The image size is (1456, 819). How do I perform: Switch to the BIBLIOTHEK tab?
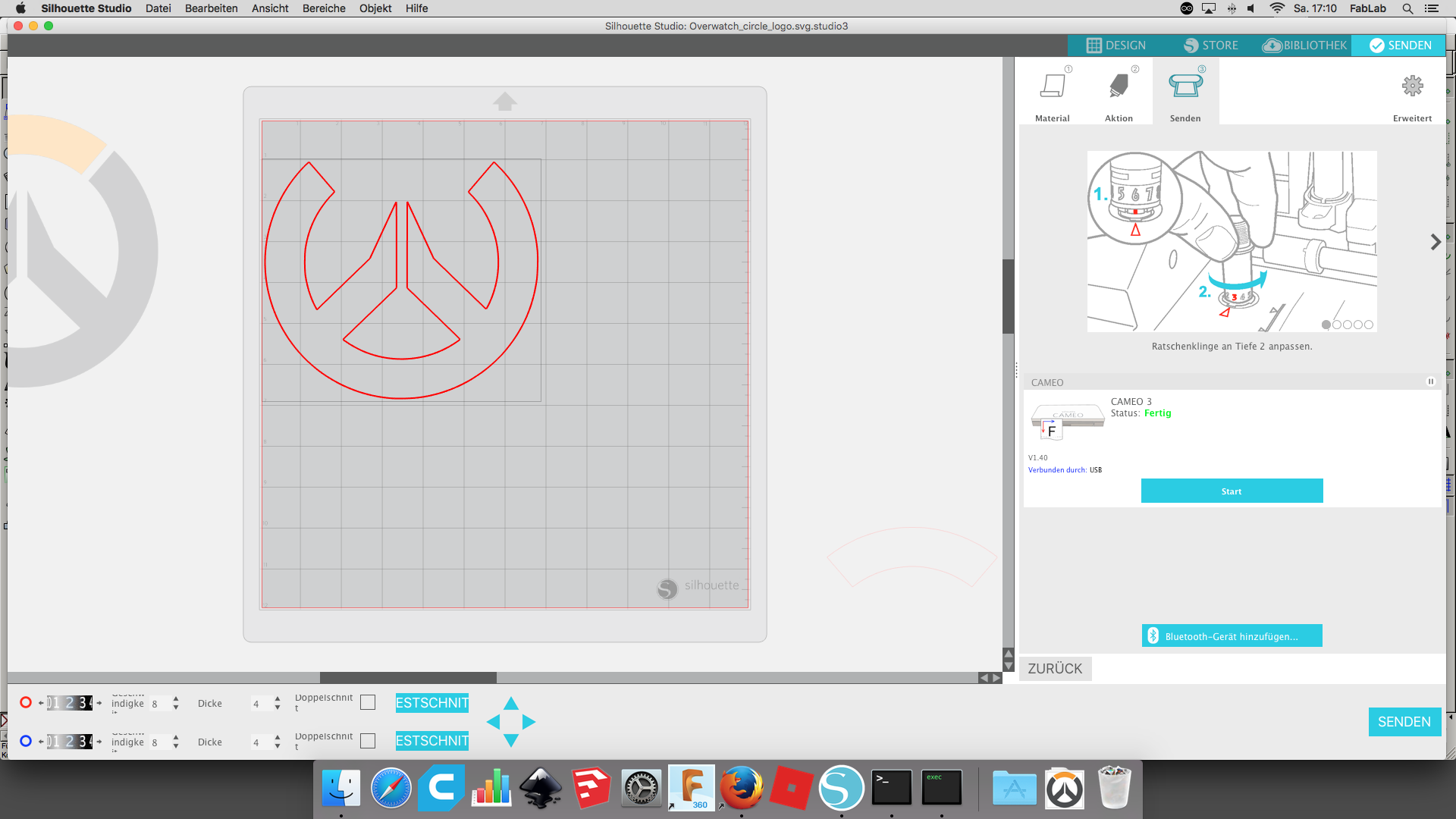[x=1304, y=45]
